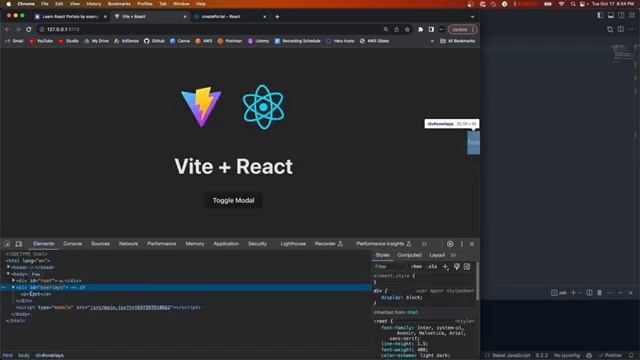Toggle .cls element classes panel
640x360 pixels.
(432, 267)
